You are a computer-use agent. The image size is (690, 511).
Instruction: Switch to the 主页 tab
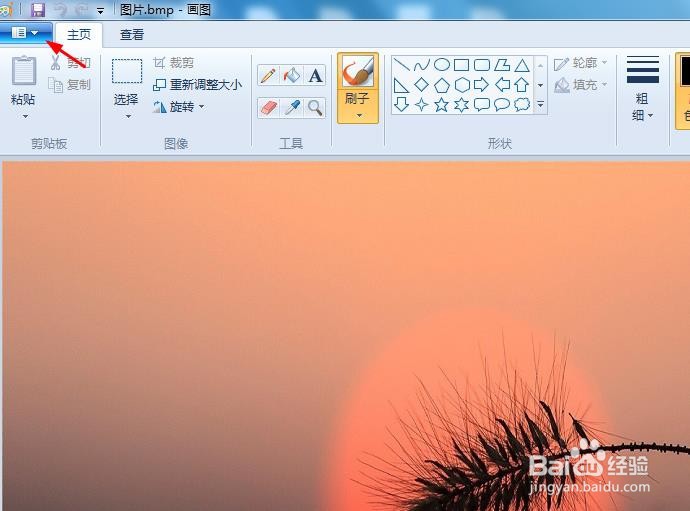pyautogui.click(x=79, y=35)
